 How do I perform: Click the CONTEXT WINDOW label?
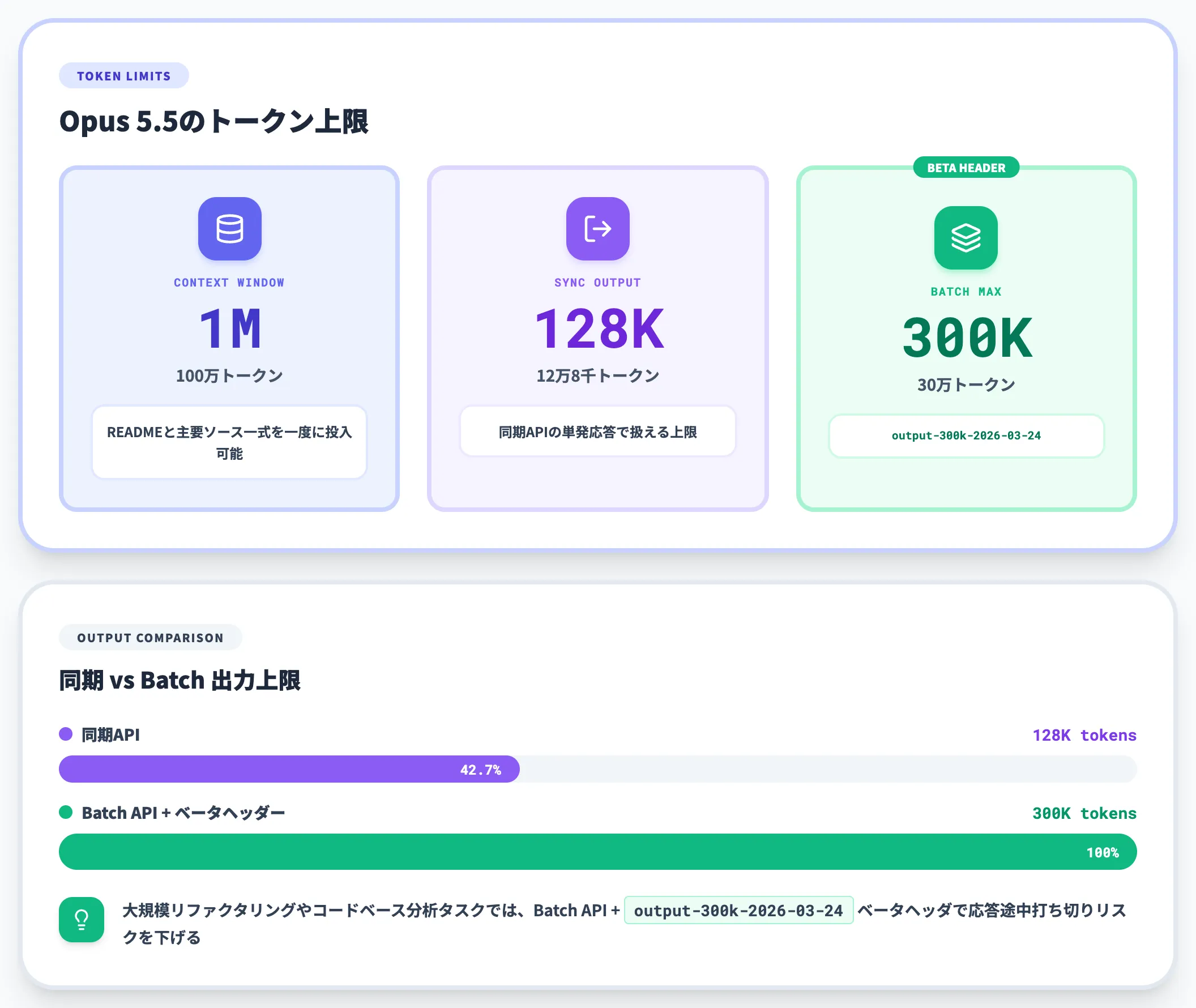[229, 282]
